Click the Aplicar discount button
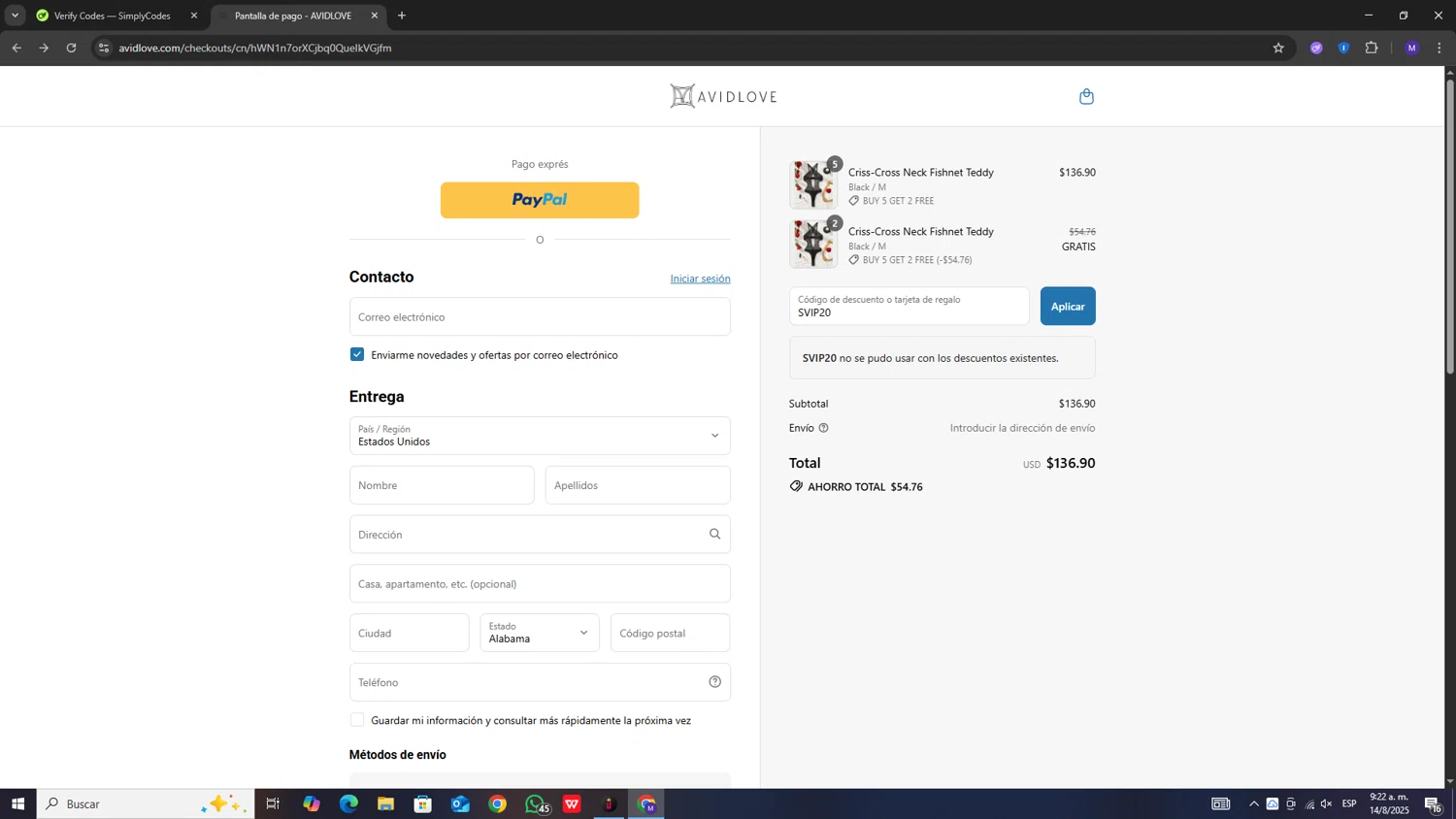The height and width of the screenshot is (819, 1456). pyautogui.click(x=1068, y=306)
